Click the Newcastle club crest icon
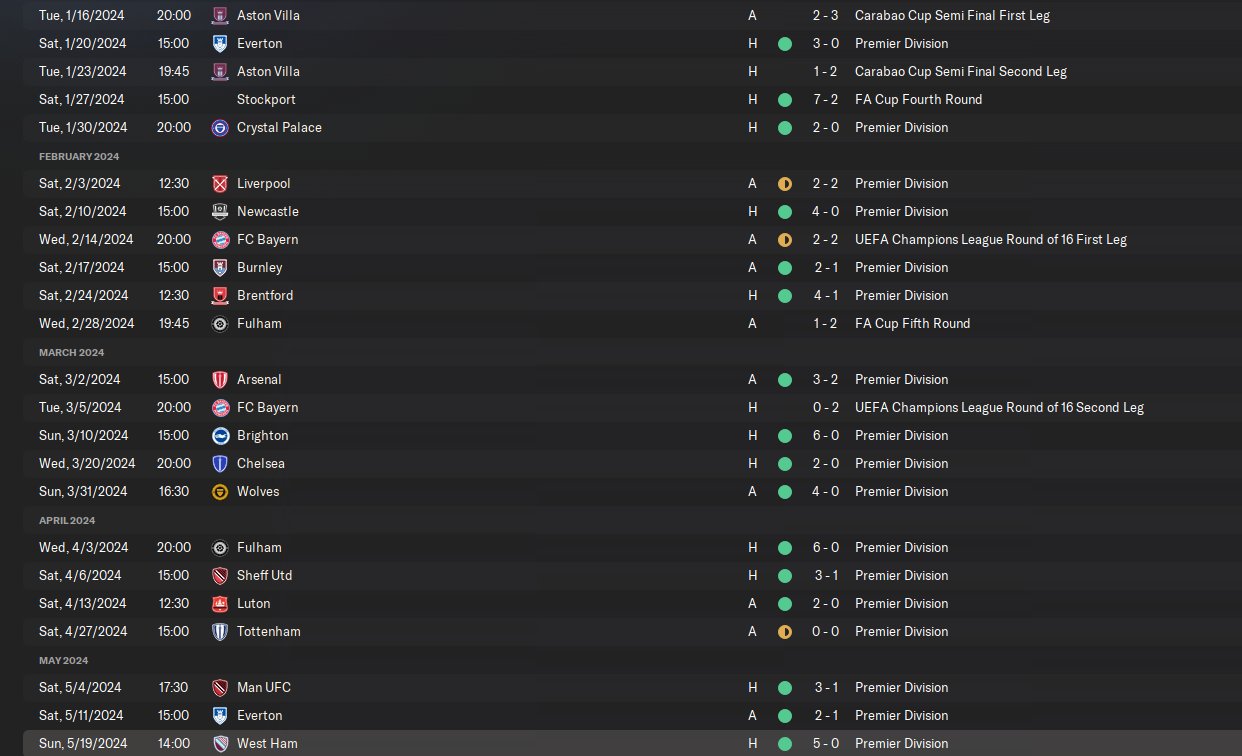This screenshot has height=756, width=1242. pos(220,212)
